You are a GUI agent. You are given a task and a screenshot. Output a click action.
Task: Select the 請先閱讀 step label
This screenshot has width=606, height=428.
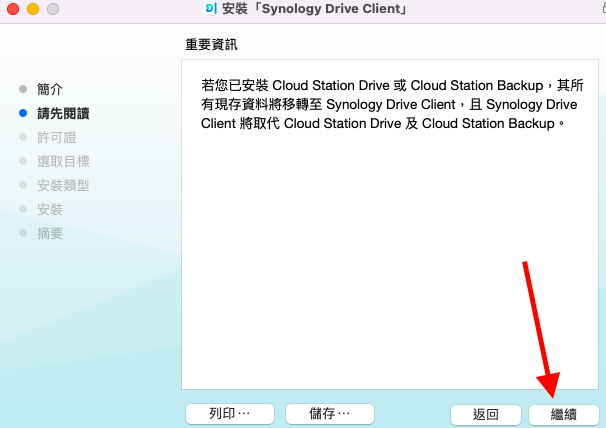(63, 113)
